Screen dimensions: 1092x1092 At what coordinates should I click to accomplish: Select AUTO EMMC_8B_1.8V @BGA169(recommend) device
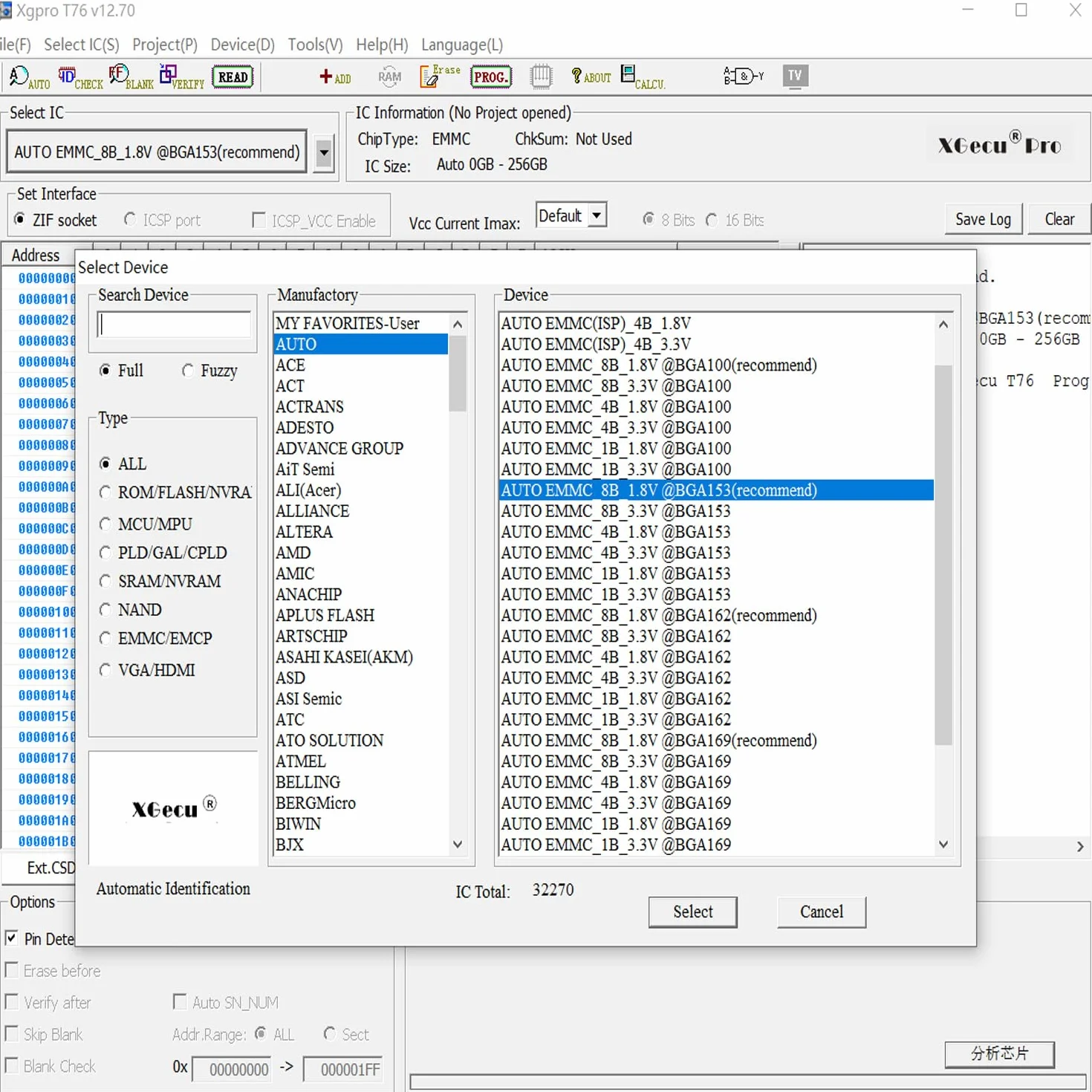tap(717, 741)
